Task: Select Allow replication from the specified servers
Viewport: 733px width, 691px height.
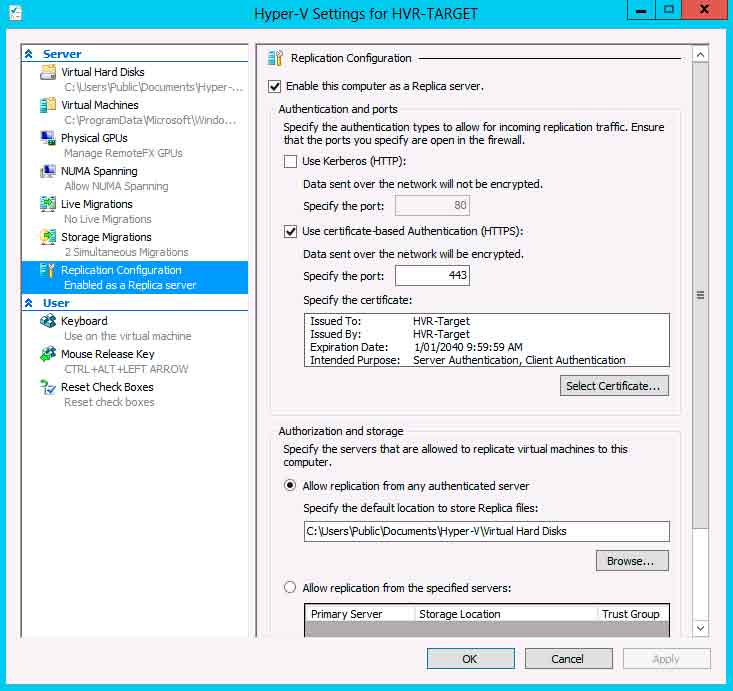Action: click(290, 587)
